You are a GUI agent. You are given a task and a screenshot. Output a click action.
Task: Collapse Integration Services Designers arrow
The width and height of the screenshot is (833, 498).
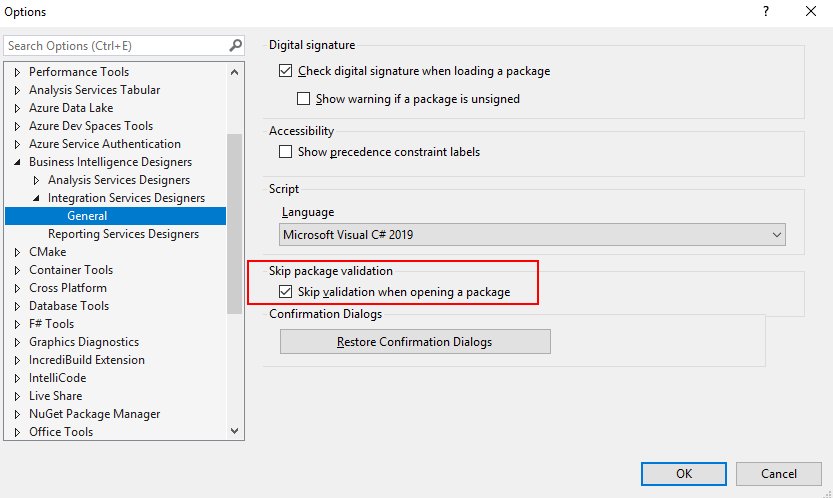(x=36, y=198)
